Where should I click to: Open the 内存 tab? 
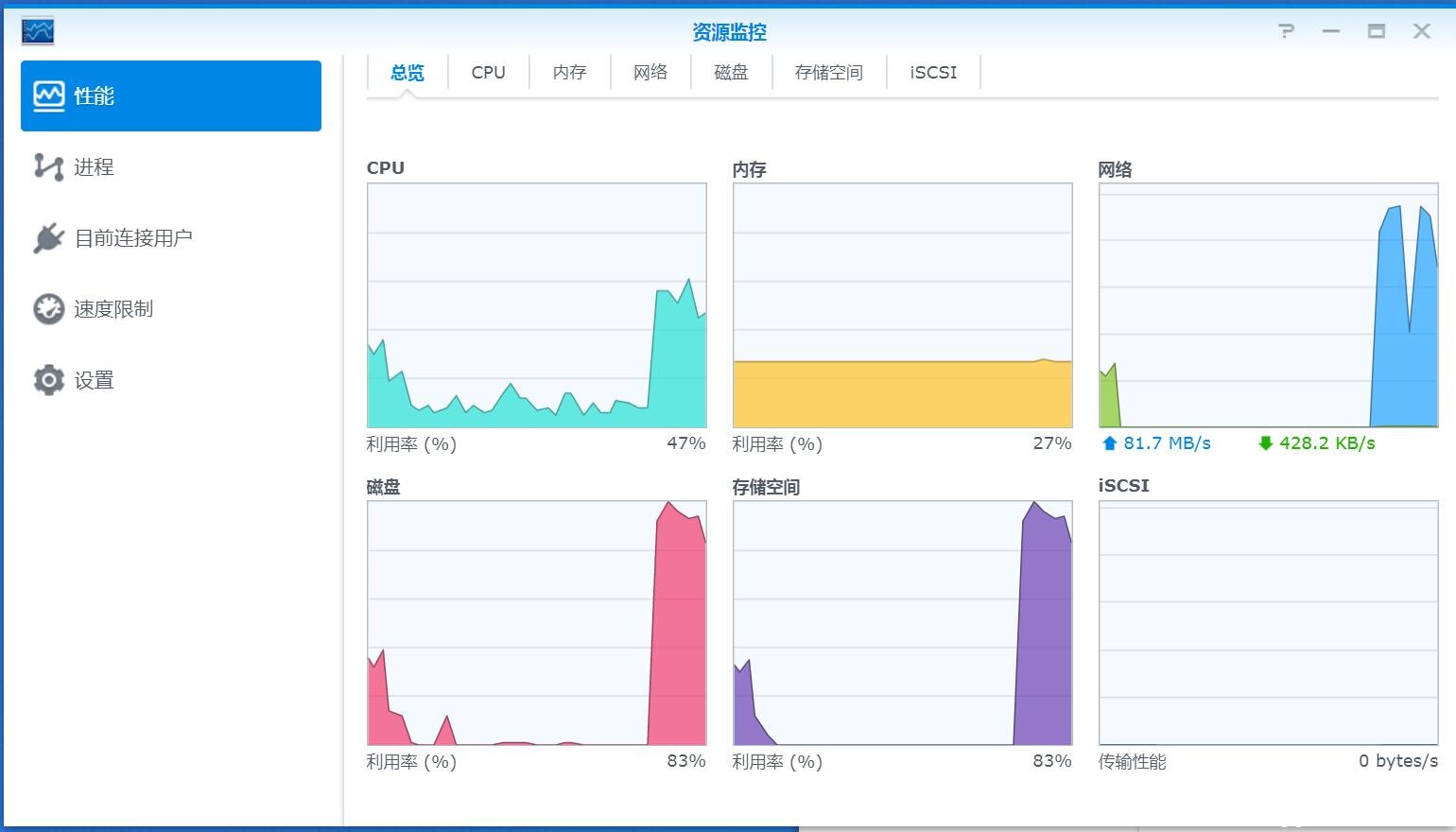(x=569, y=73)
